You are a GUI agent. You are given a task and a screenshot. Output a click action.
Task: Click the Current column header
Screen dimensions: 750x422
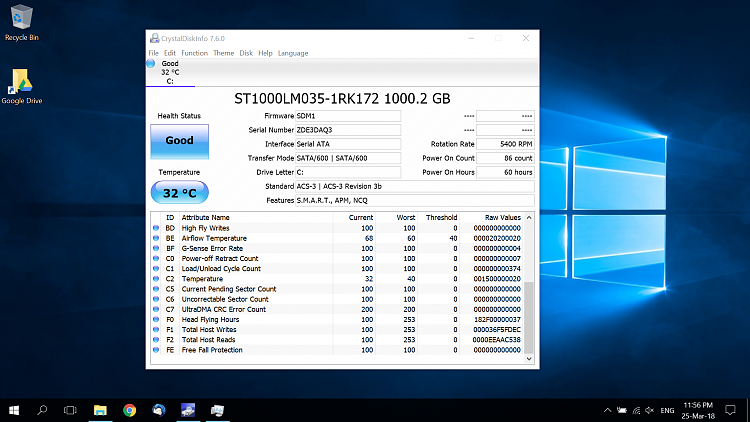coord(354,218)
